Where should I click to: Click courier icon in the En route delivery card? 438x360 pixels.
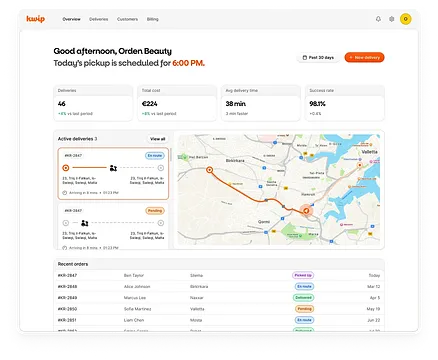pyautogui.click(x=113, y=168)
